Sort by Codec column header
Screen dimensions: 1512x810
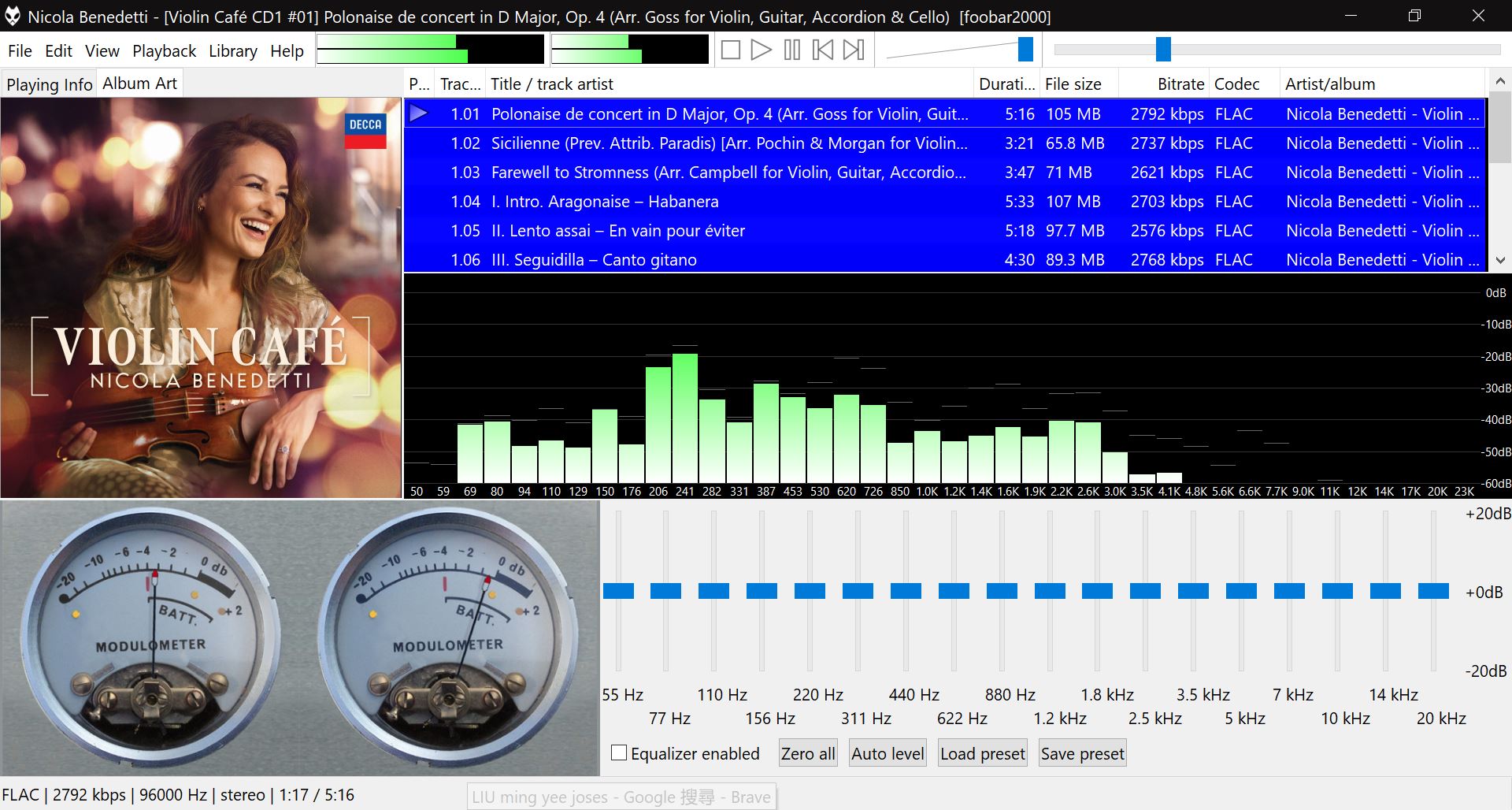1244,84
